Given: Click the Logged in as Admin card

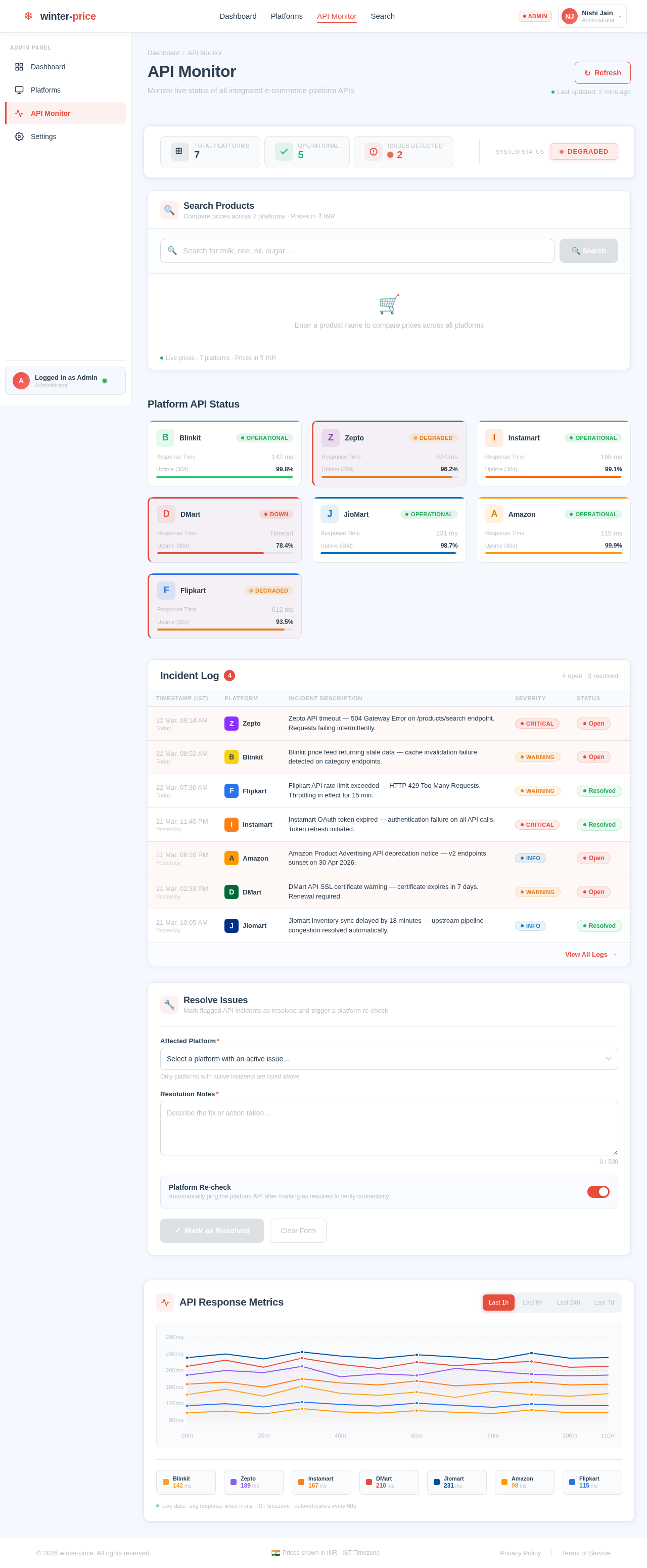Looking at the screenshot, I should pyautogui.click(x=66, y=380).
